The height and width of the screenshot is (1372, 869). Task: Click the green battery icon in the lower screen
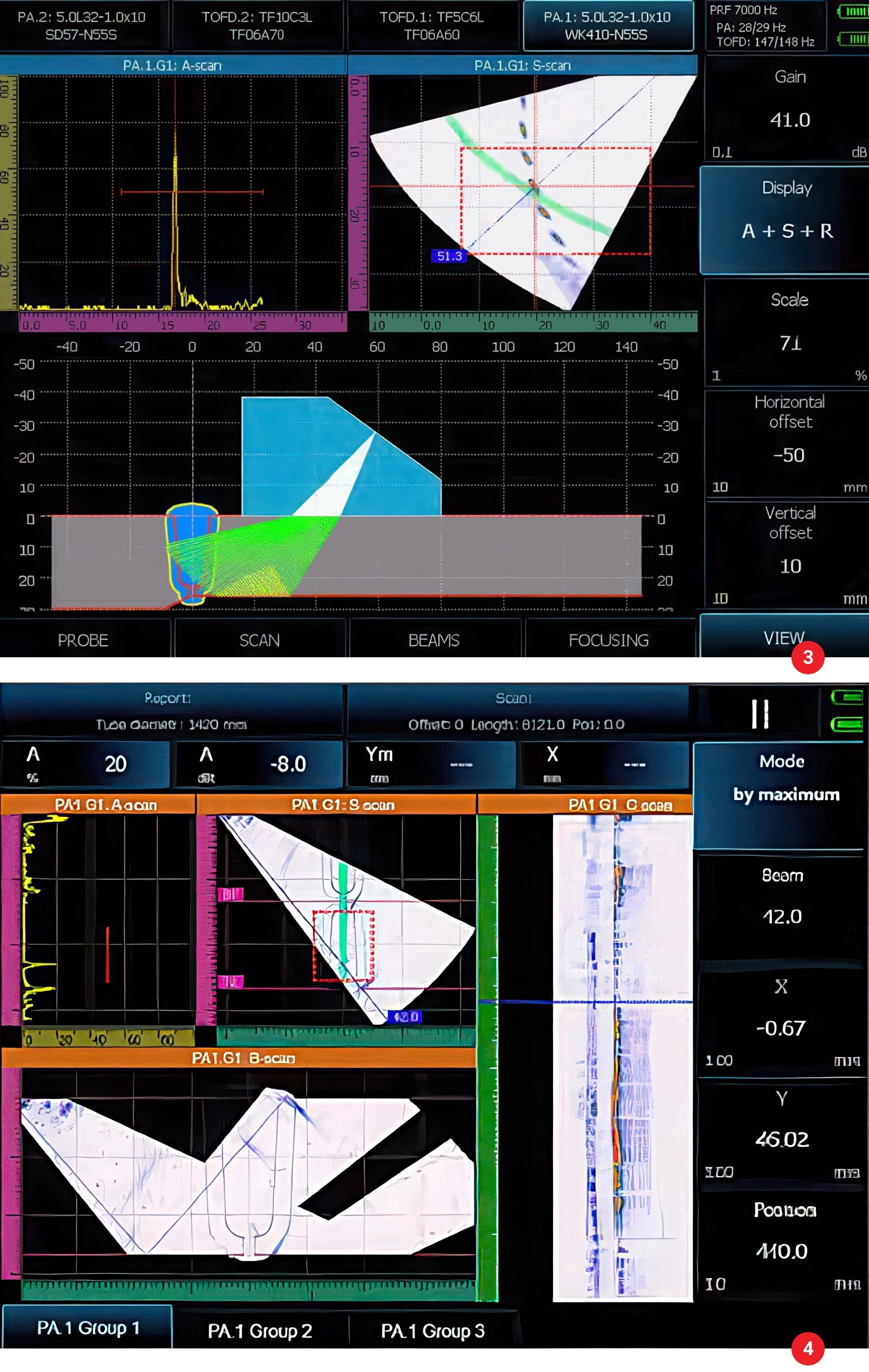coord(847,697)
